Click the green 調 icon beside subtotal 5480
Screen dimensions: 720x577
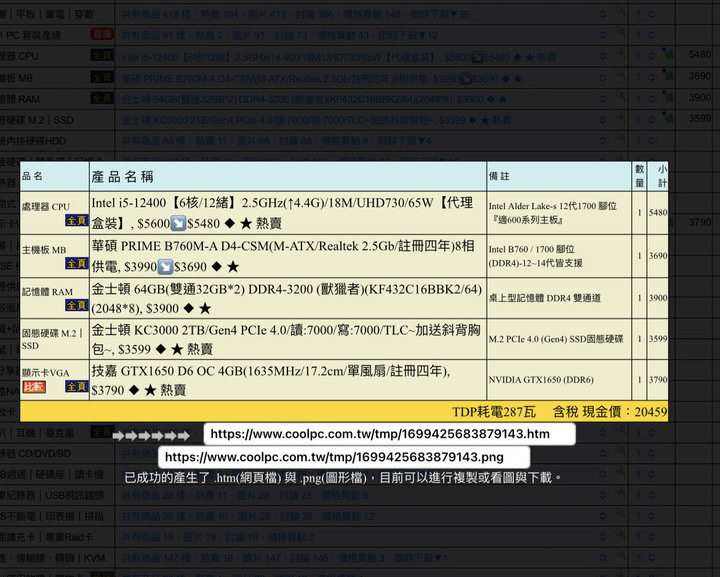point(668,54)
